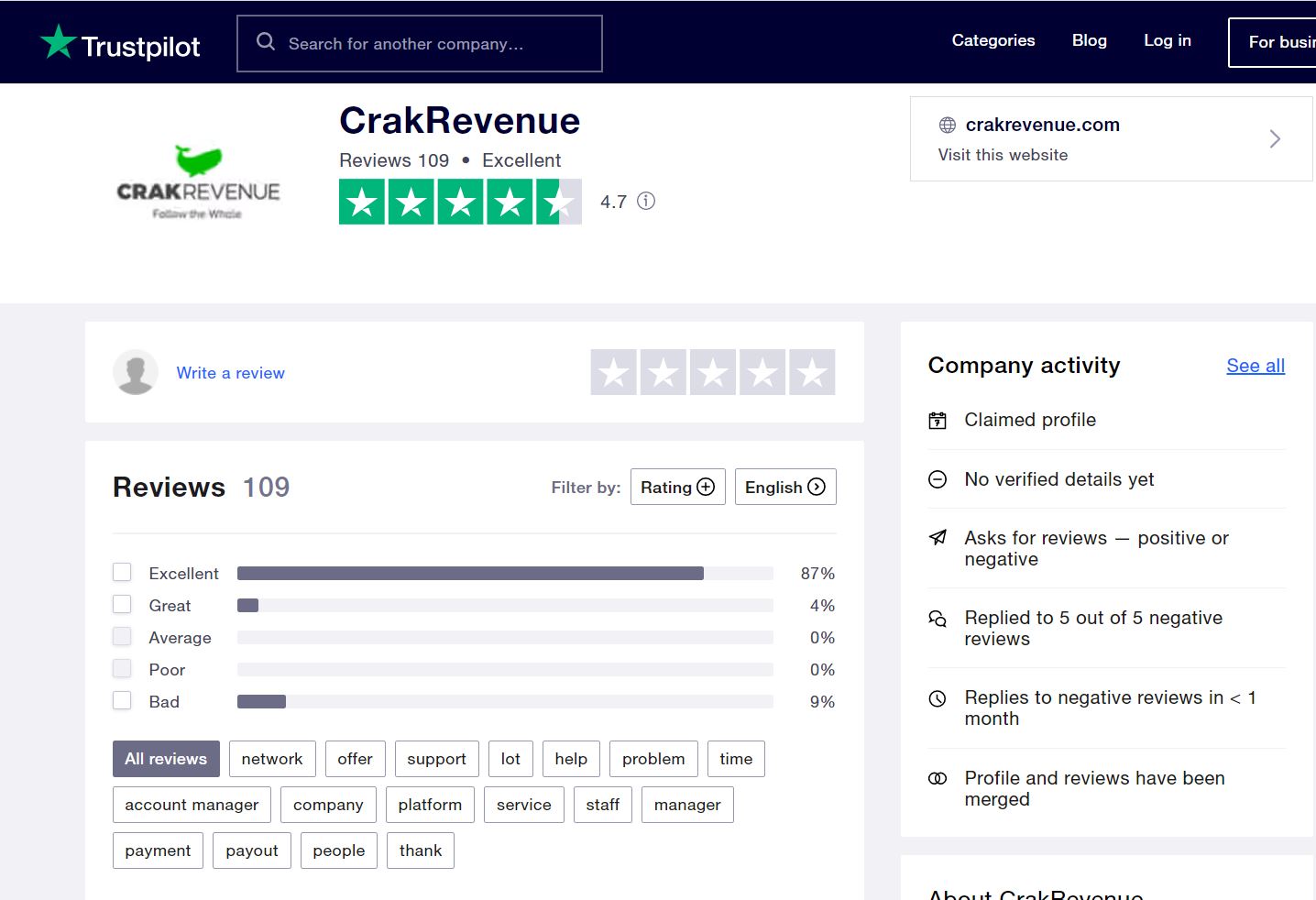The height and width of the screenshot is (900, 1316).
Task: Filter reviews by the payment tag
Action: (x=158, y=851)
